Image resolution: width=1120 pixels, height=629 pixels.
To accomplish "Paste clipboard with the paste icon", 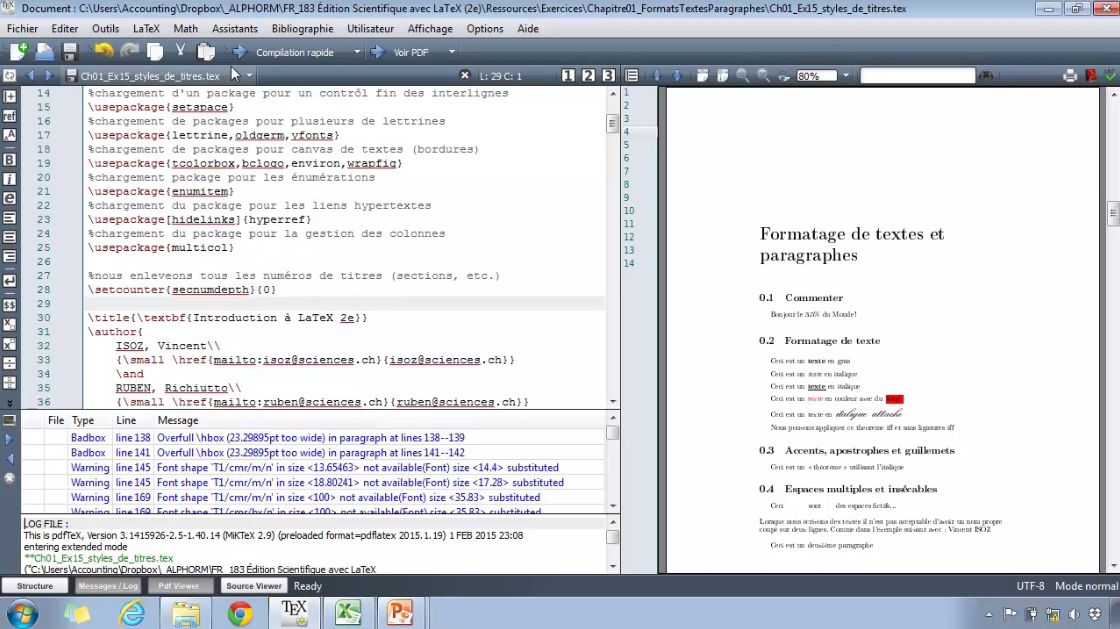I will click(x=206, y=51).
